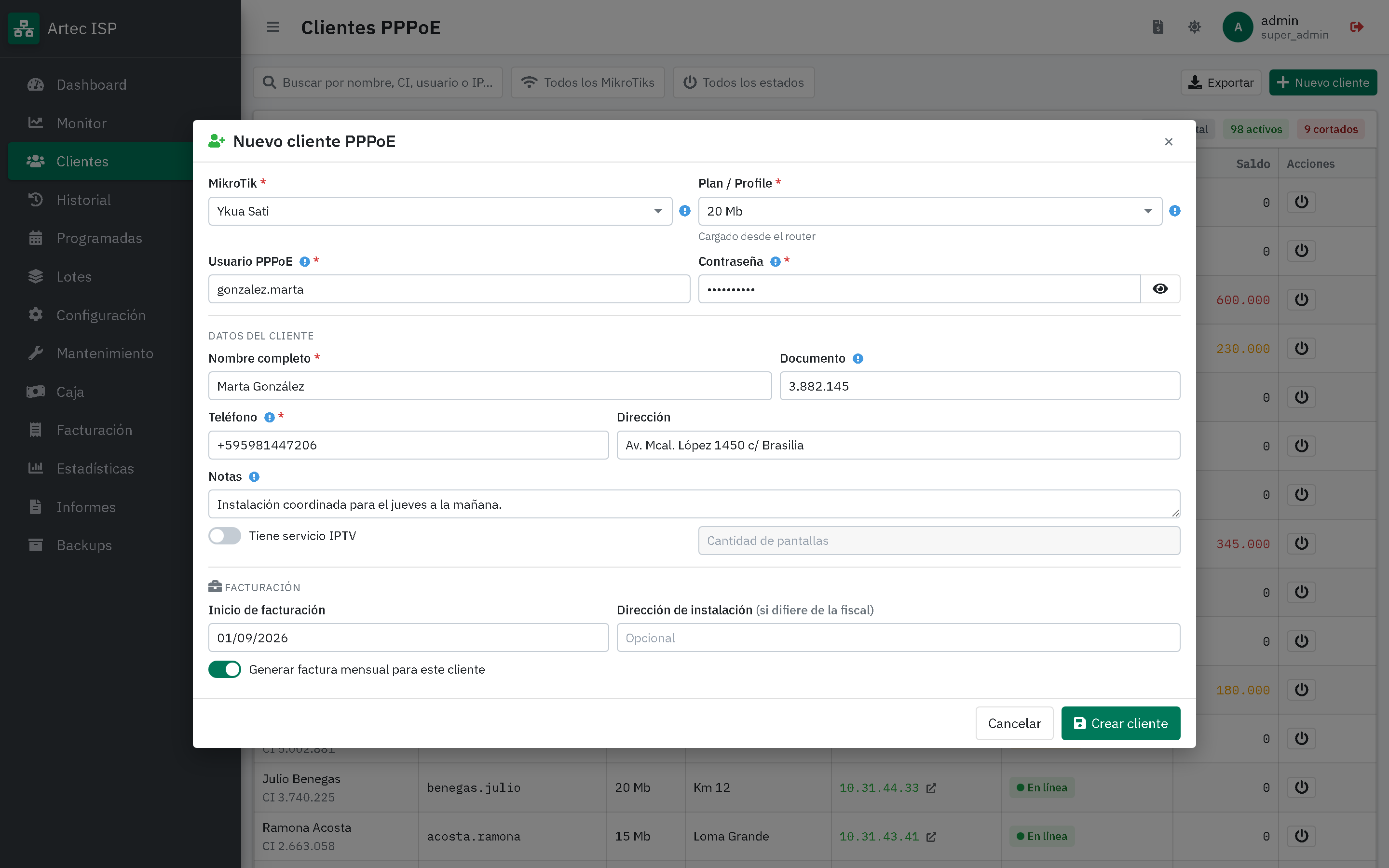Open Todos los estados filter

[743, 82]
